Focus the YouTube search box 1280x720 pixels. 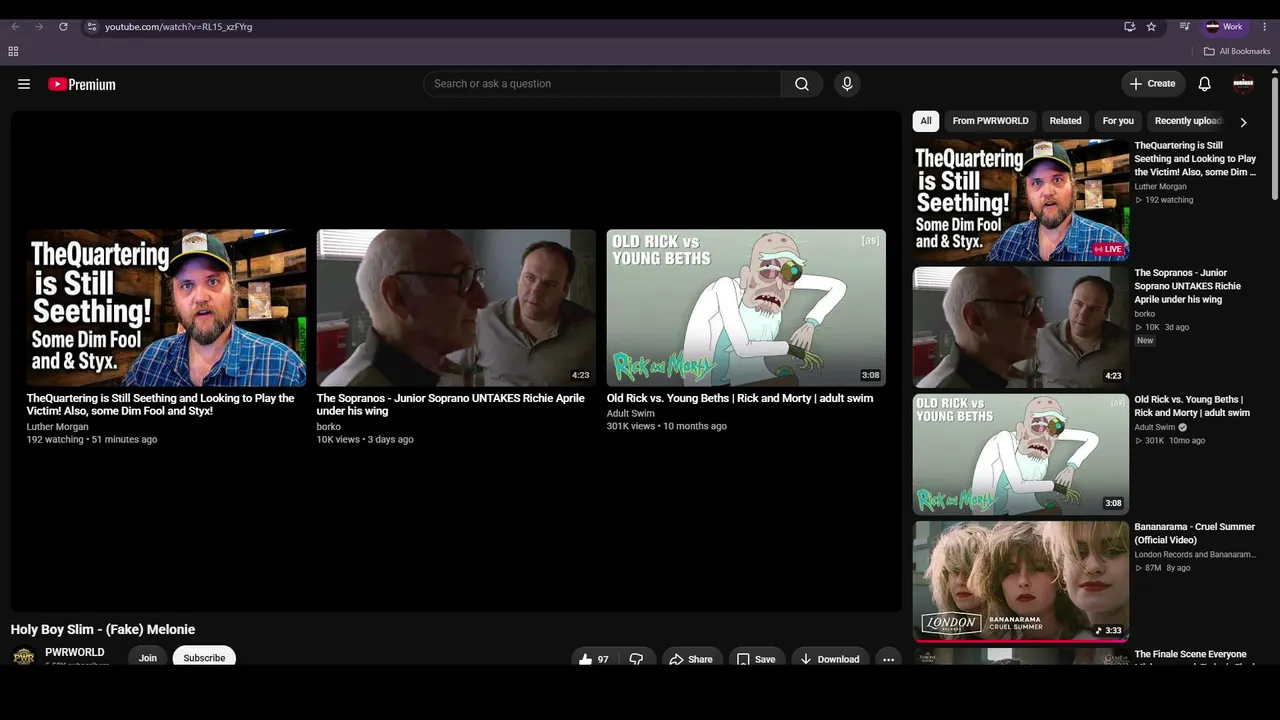[x=602, y=84]
